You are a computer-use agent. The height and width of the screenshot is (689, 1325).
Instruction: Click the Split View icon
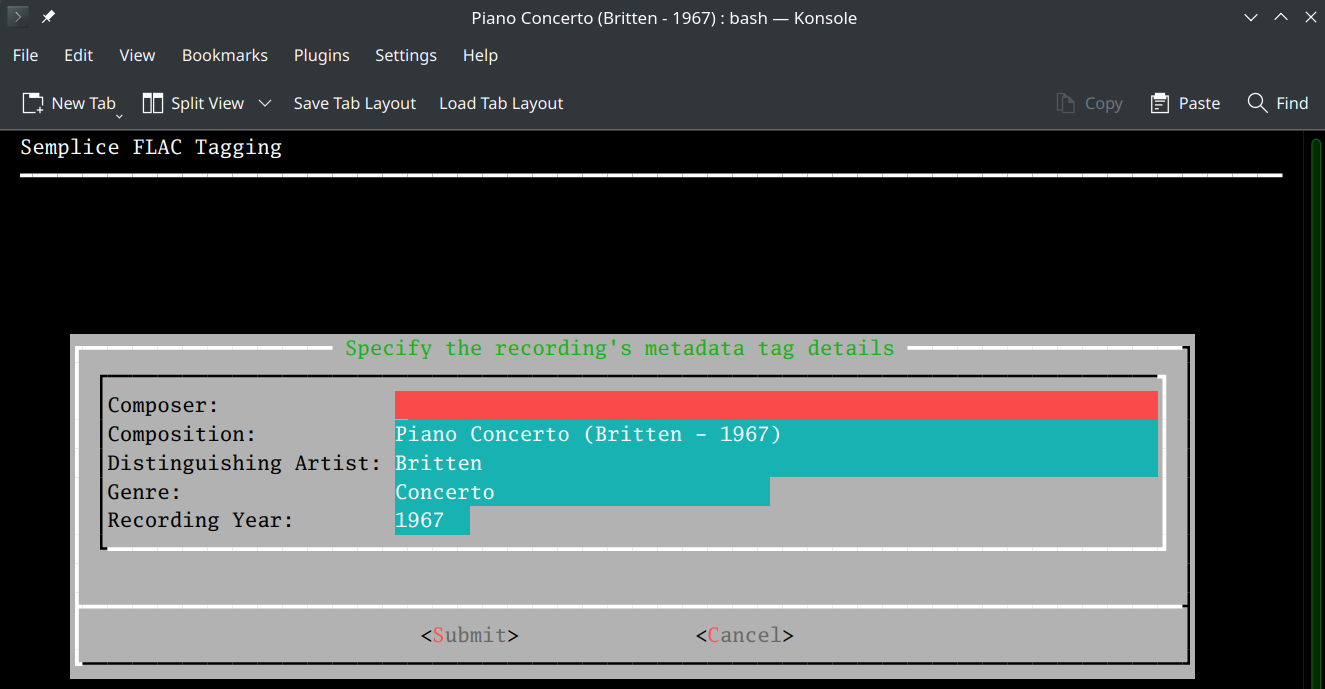click(x=153, y=103)
